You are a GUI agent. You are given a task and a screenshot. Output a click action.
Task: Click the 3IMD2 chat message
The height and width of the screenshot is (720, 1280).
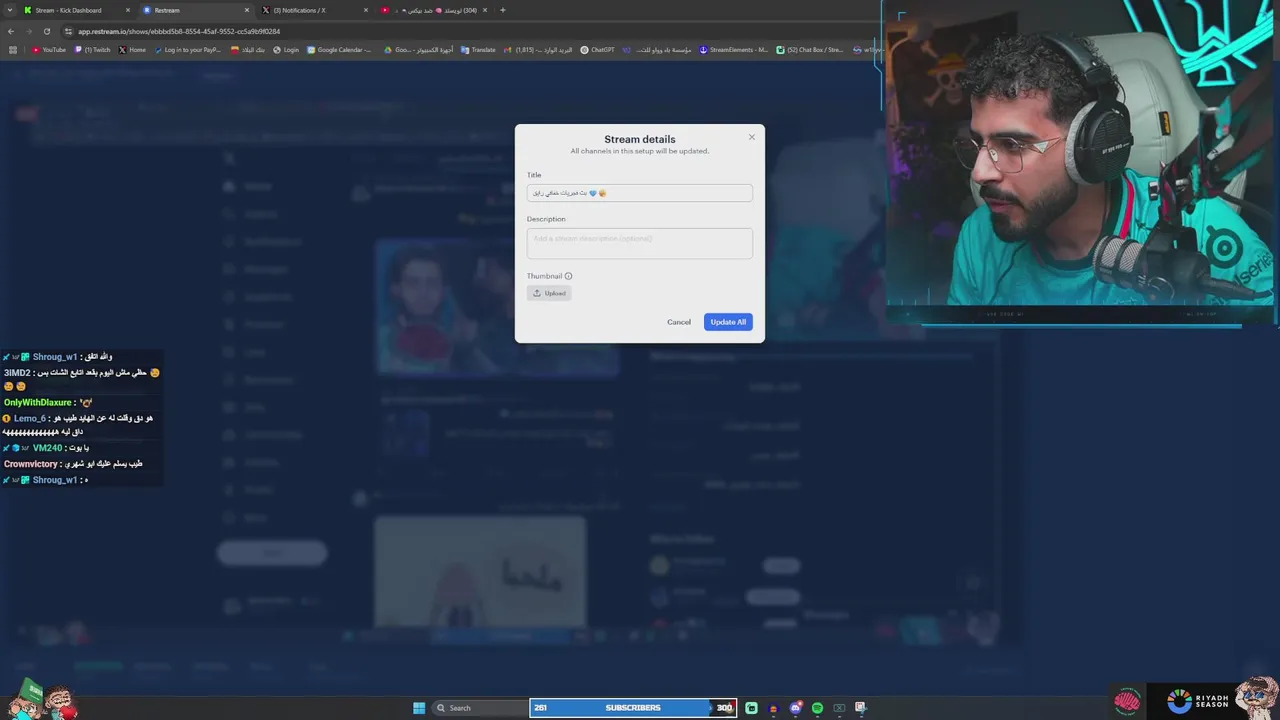81,379
